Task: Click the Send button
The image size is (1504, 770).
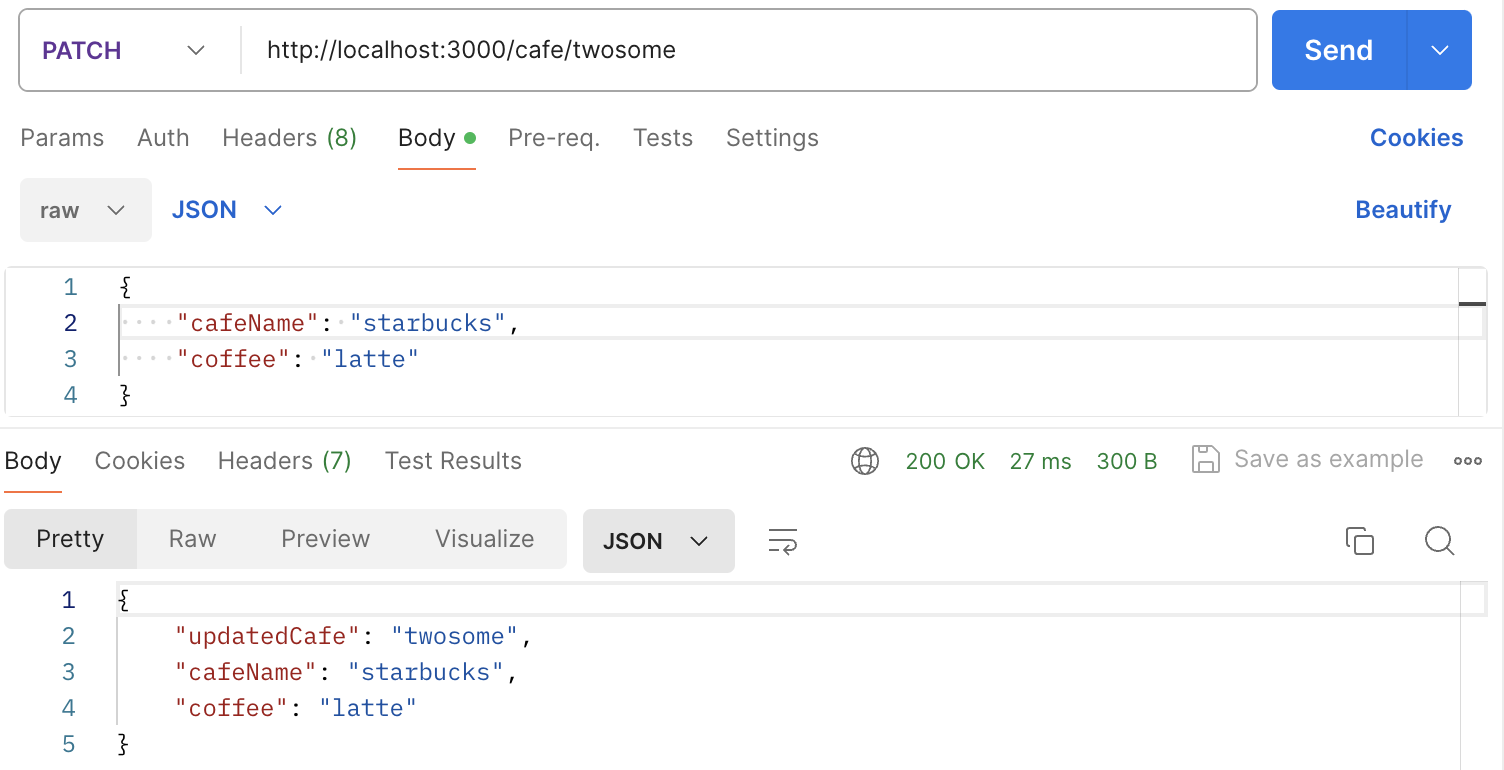Action: click(x=1338, y=49)
